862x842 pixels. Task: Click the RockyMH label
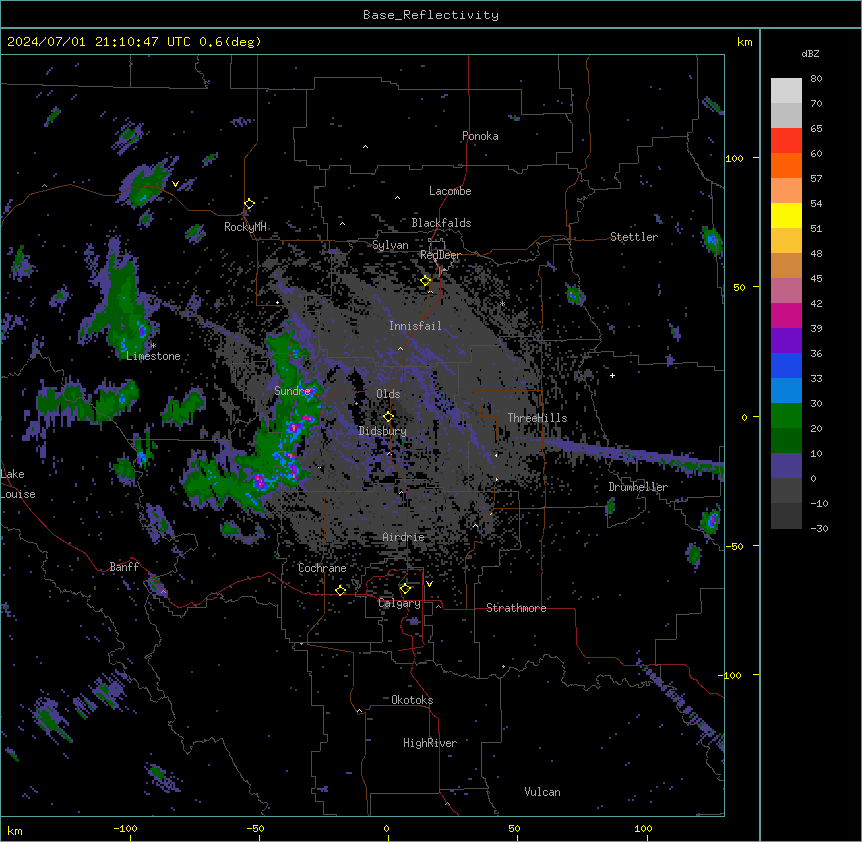pyautogui.click(x=245, y=227)
